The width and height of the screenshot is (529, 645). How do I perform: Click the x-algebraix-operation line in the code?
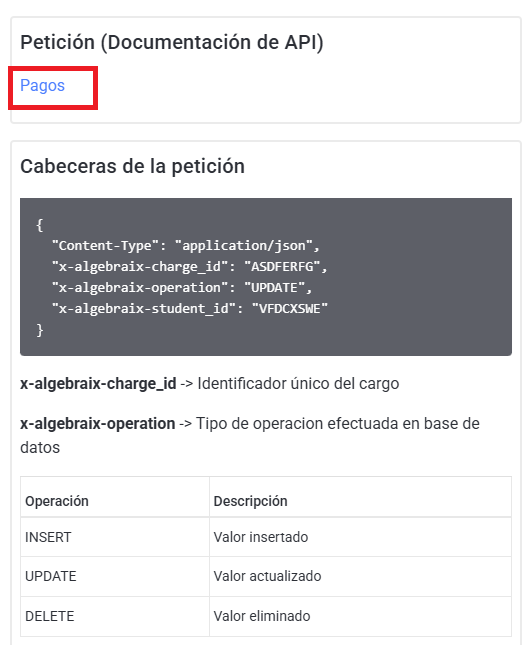click(x=182, y=288)
